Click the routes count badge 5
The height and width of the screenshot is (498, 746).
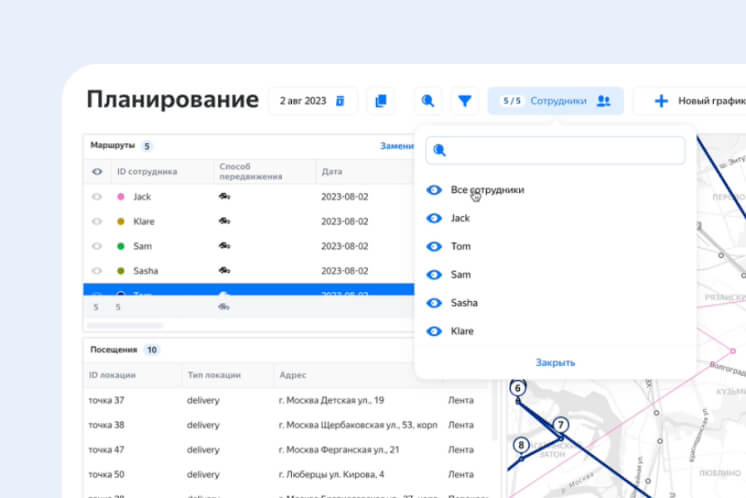click(147, 146)
